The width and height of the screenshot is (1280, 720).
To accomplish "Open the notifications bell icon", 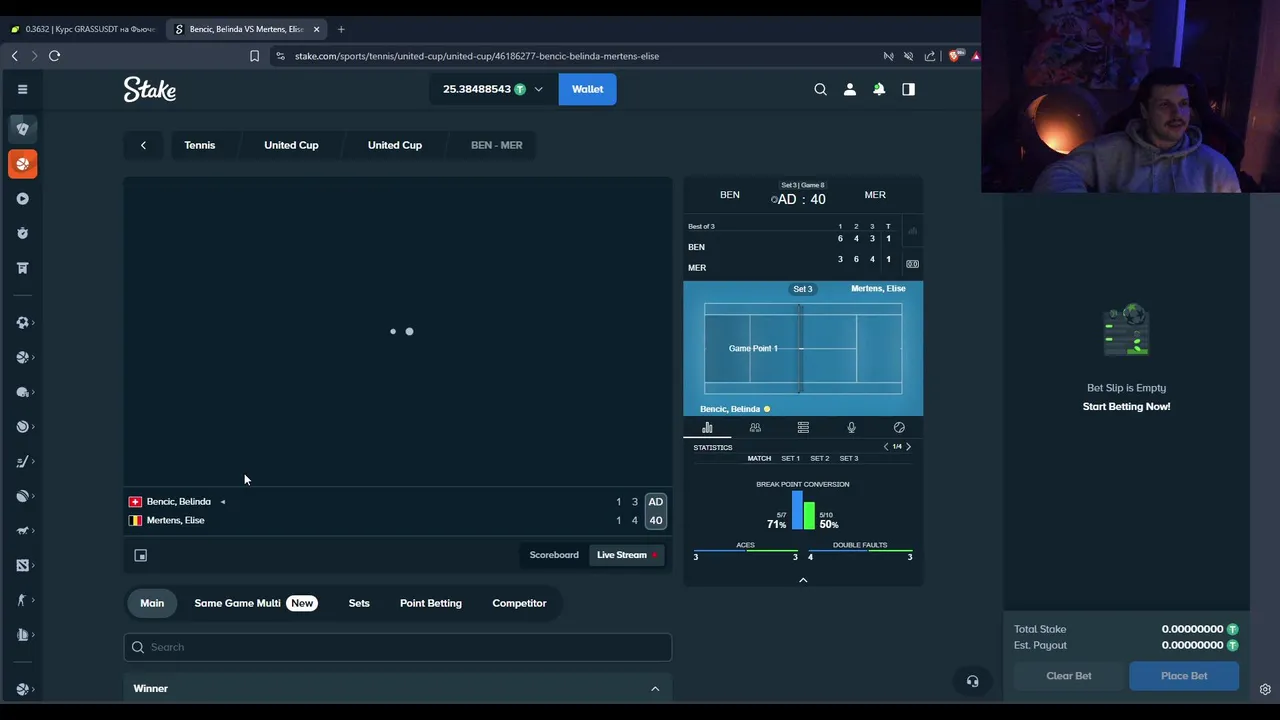I will [x=879, y=89].
